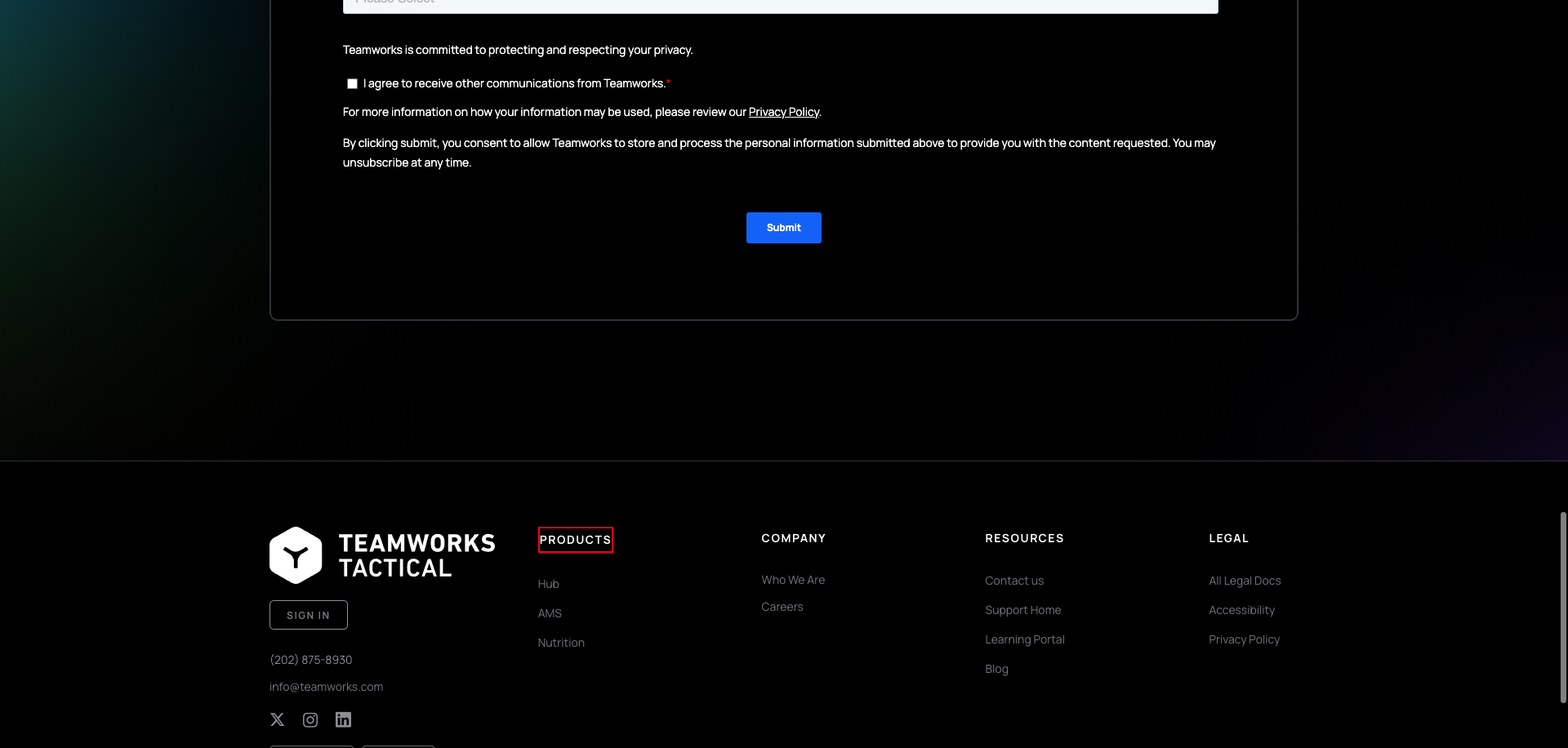Go to the Nutrition product page
1568x748 pixels.
click(x=561, y=643)
